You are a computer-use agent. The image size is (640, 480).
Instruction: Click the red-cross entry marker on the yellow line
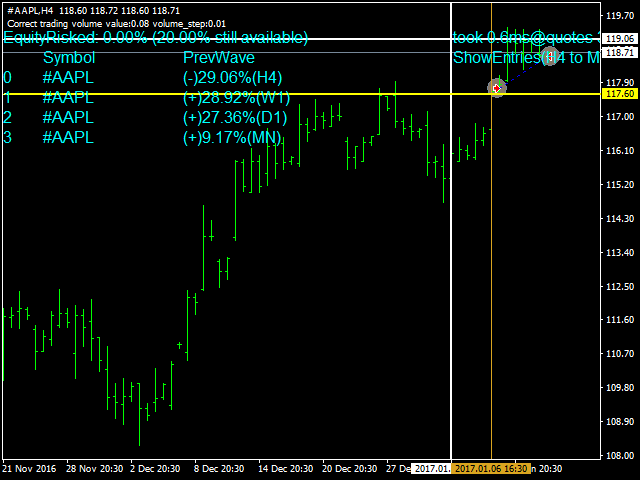pos(497,88)
